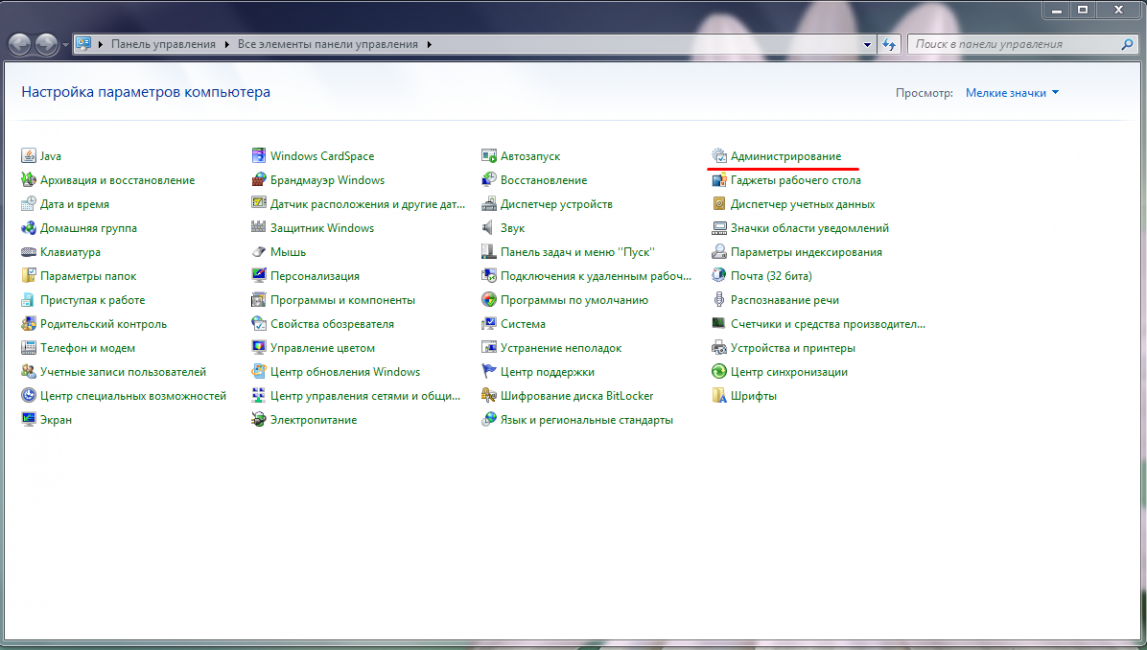Open Дата и время icon
The image size is (1147, 650).
[x=29, y=204]
